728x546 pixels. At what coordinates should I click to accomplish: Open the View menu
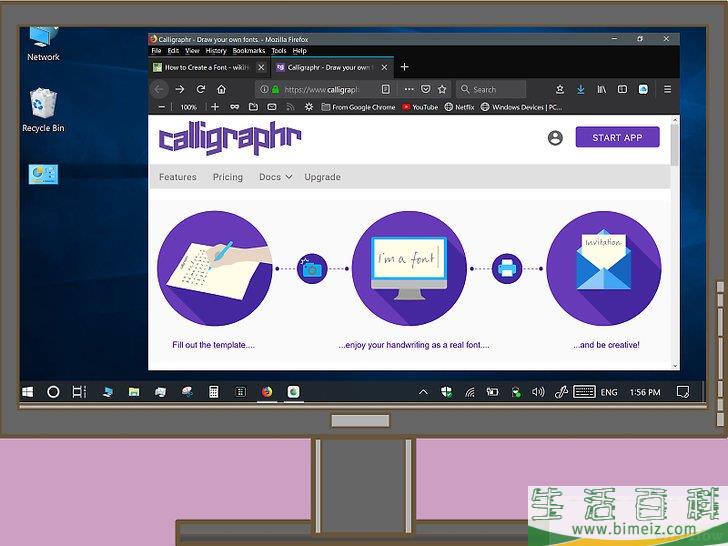coord(192,51)
